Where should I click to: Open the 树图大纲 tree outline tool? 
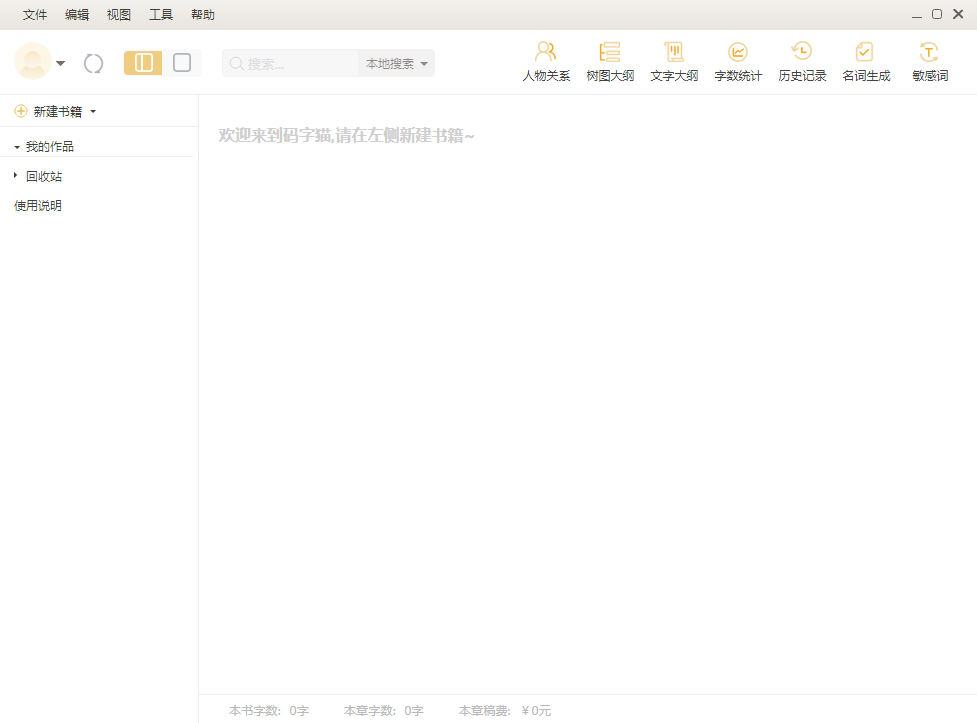610,62
